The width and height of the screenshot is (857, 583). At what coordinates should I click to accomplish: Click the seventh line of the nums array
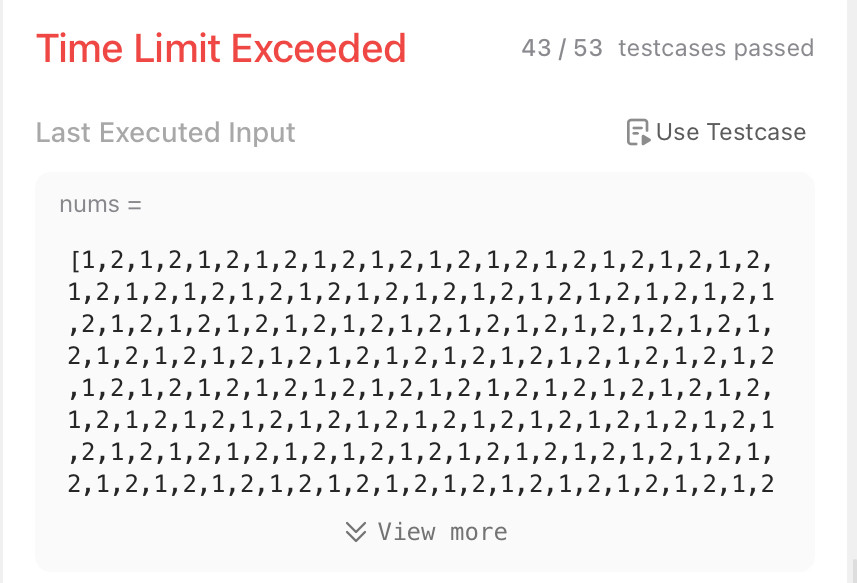click(x=421, y=452)
